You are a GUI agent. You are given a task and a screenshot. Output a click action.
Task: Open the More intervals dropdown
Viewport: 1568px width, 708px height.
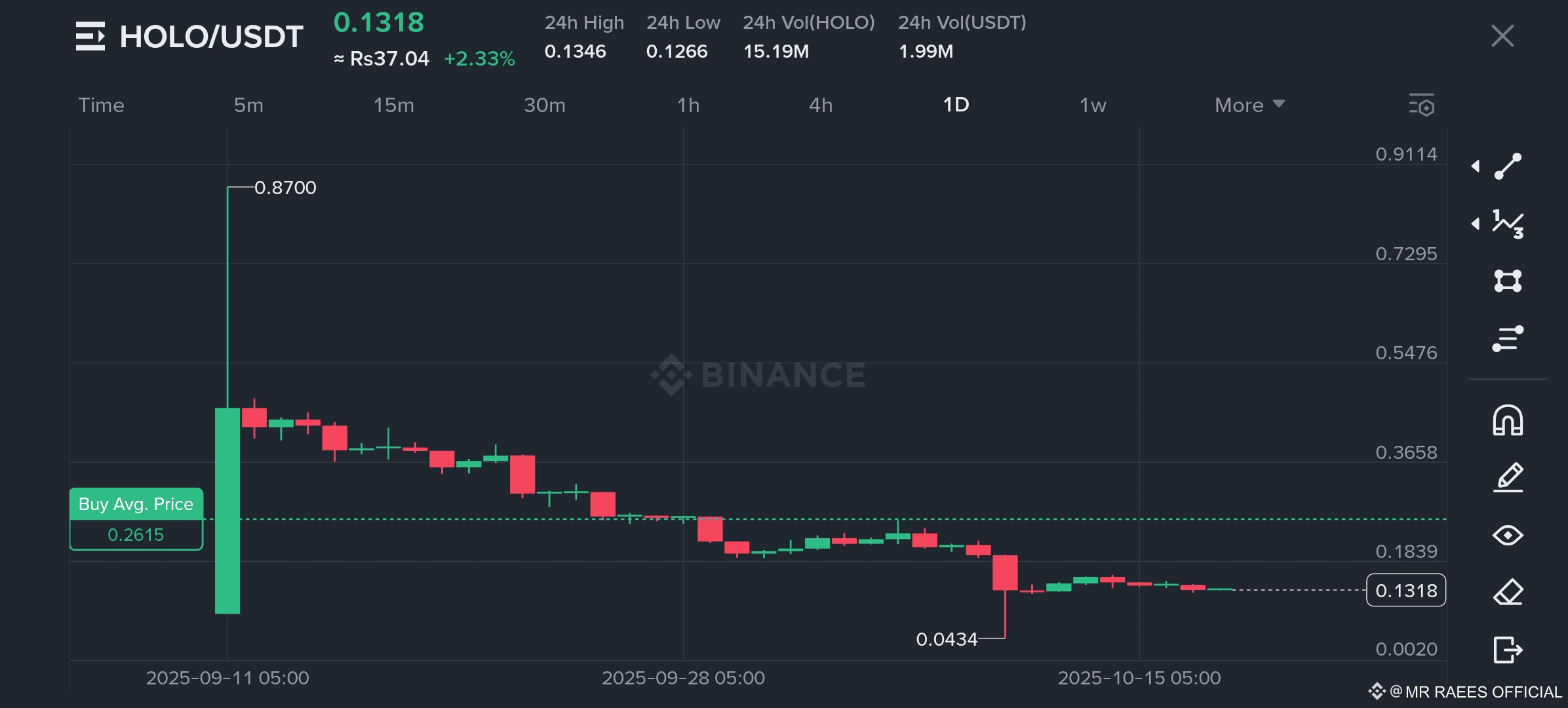(1249, 105)
